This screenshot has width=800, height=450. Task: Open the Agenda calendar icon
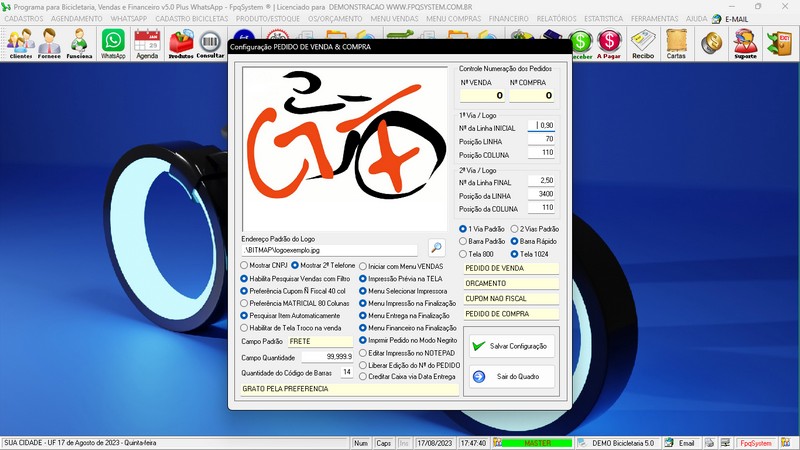[147, 43]
